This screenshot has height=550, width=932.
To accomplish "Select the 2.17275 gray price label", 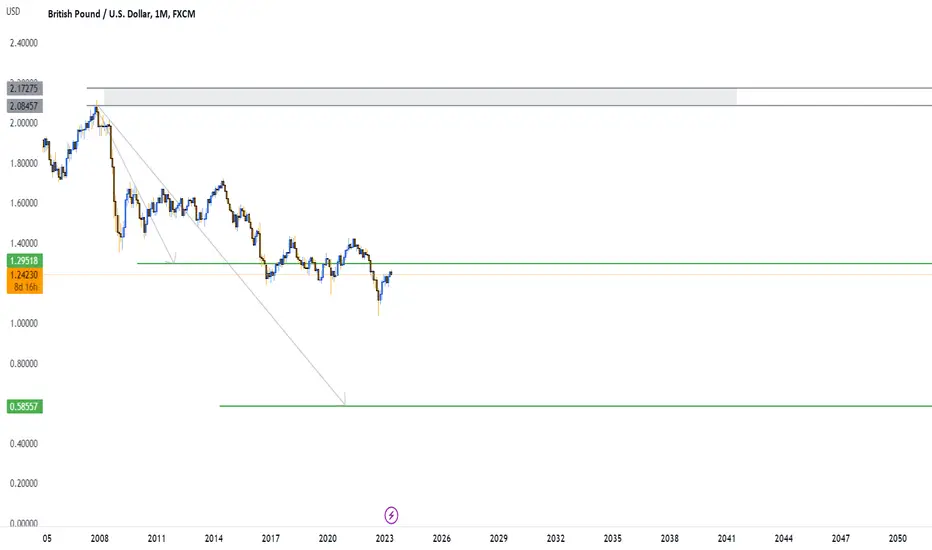I will pos(24,89).
